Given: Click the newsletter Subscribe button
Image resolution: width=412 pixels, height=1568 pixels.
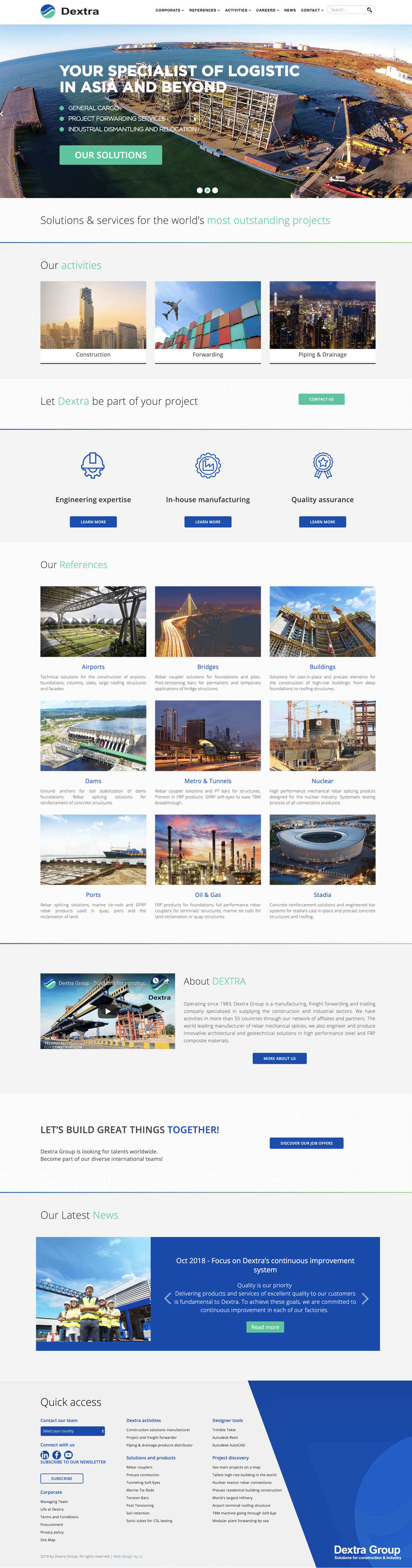Looking at the screenshot, I should coord(61,1479).
